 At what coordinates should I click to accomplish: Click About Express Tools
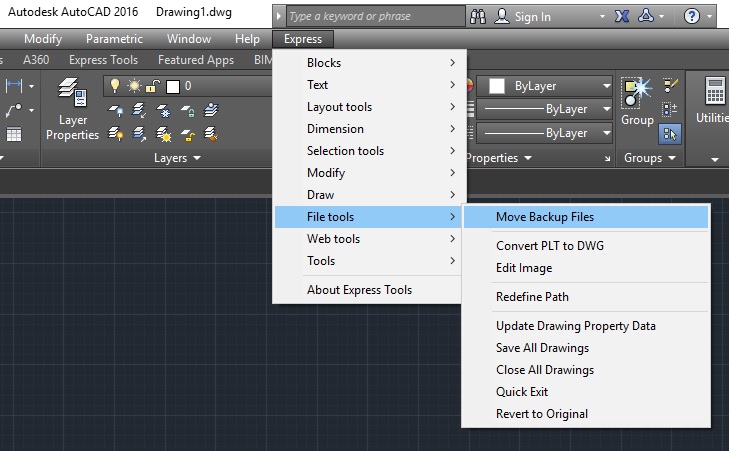[367, 290]
